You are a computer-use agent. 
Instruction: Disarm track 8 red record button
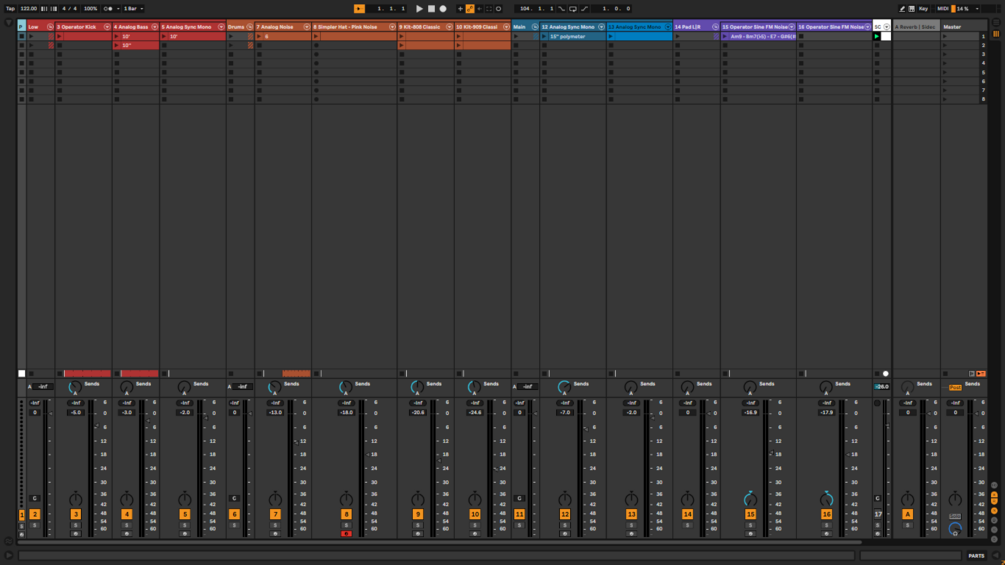(x=346, y=534)
